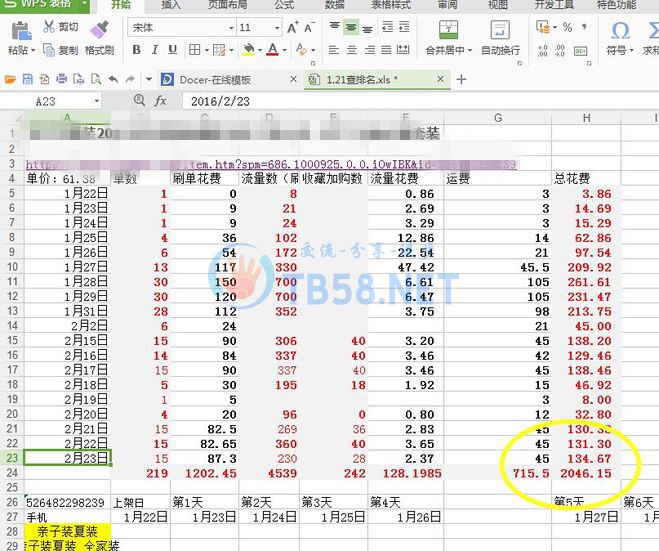Click the Format Painter brush icon
This screenshot has height=551, width=659.
[x=99, y=30]
